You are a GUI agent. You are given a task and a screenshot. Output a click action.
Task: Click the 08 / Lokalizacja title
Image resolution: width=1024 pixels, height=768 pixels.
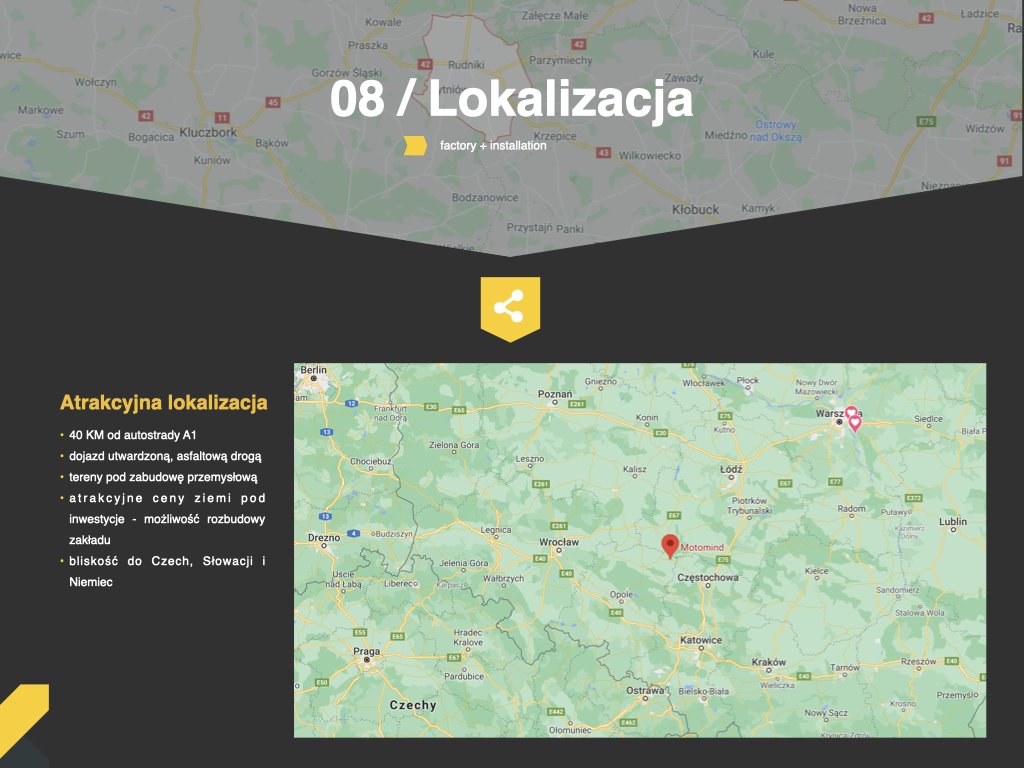click(511, 100)
